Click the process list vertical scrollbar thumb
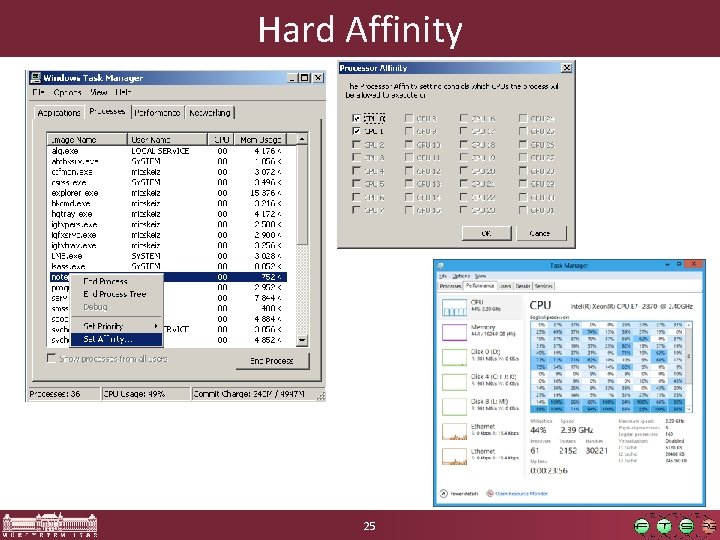The height and width of the screenshot is (540, 720). (x=302, y=194)
